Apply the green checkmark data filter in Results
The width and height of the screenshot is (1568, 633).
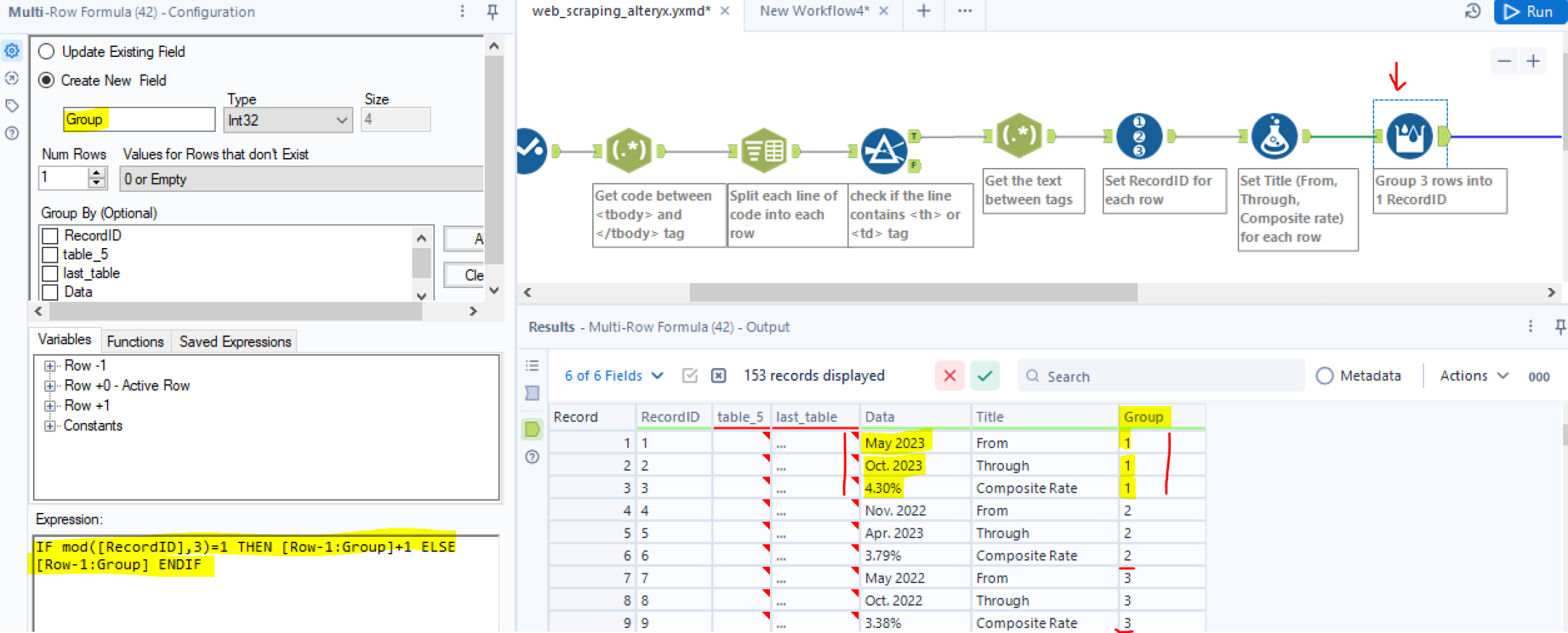985,375
